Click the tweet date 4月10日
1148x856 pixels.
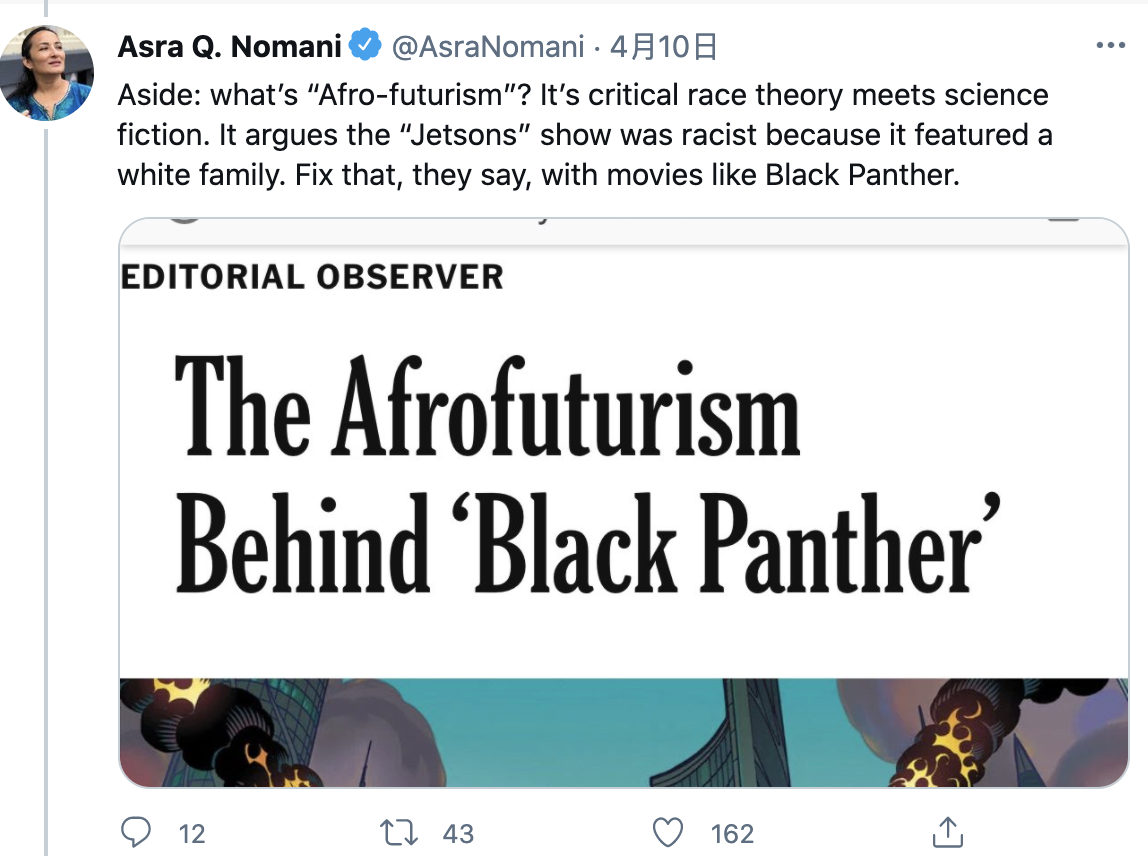click(x=664, y=45)
